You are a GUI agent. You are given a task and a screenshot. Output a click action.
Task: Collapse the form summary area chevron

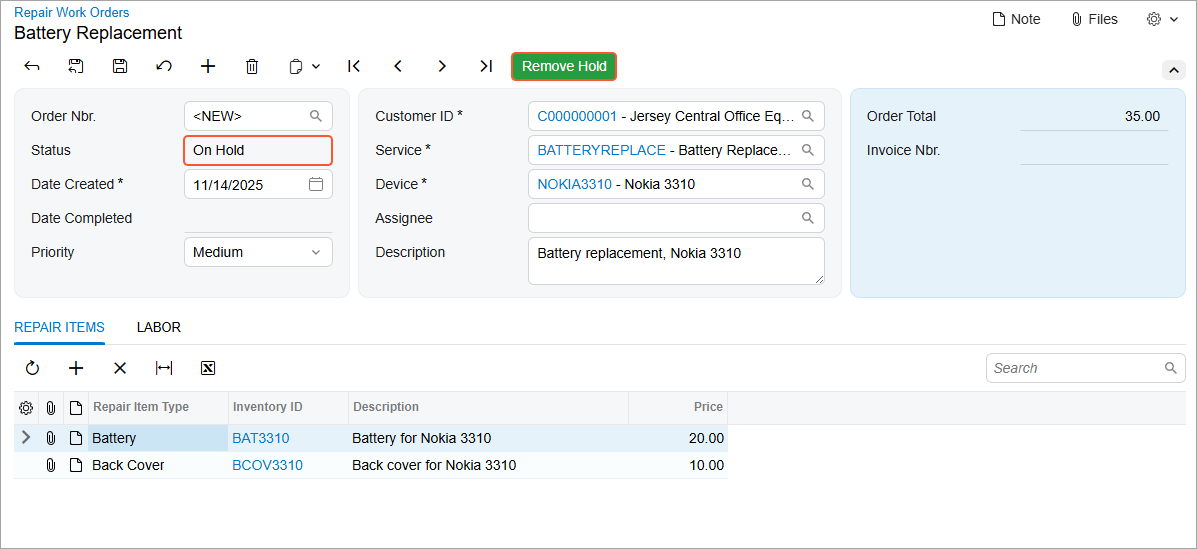1173,70
